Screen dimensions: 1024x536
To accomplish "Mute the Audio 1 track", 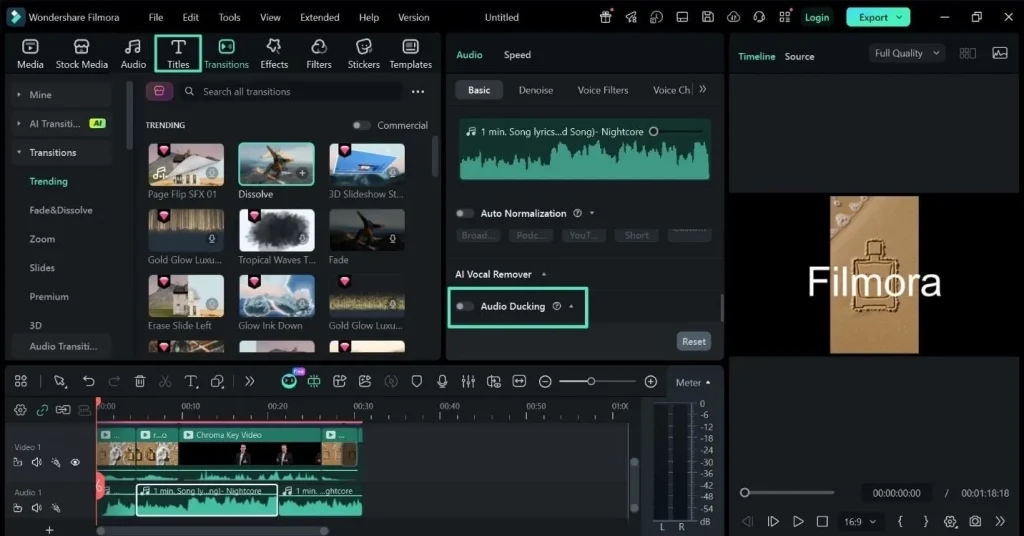I will (x=37, y=508).
